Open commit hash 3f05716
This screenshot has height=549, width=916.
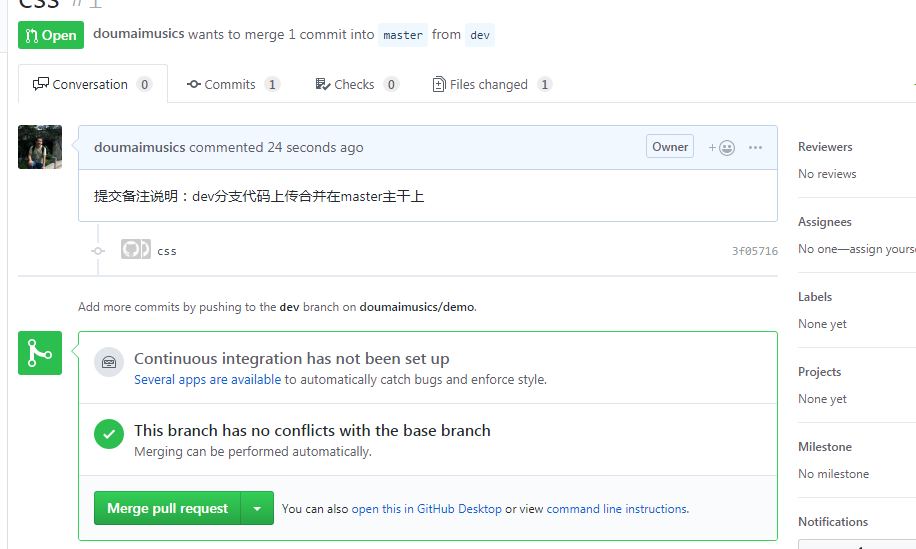(755, 251)
